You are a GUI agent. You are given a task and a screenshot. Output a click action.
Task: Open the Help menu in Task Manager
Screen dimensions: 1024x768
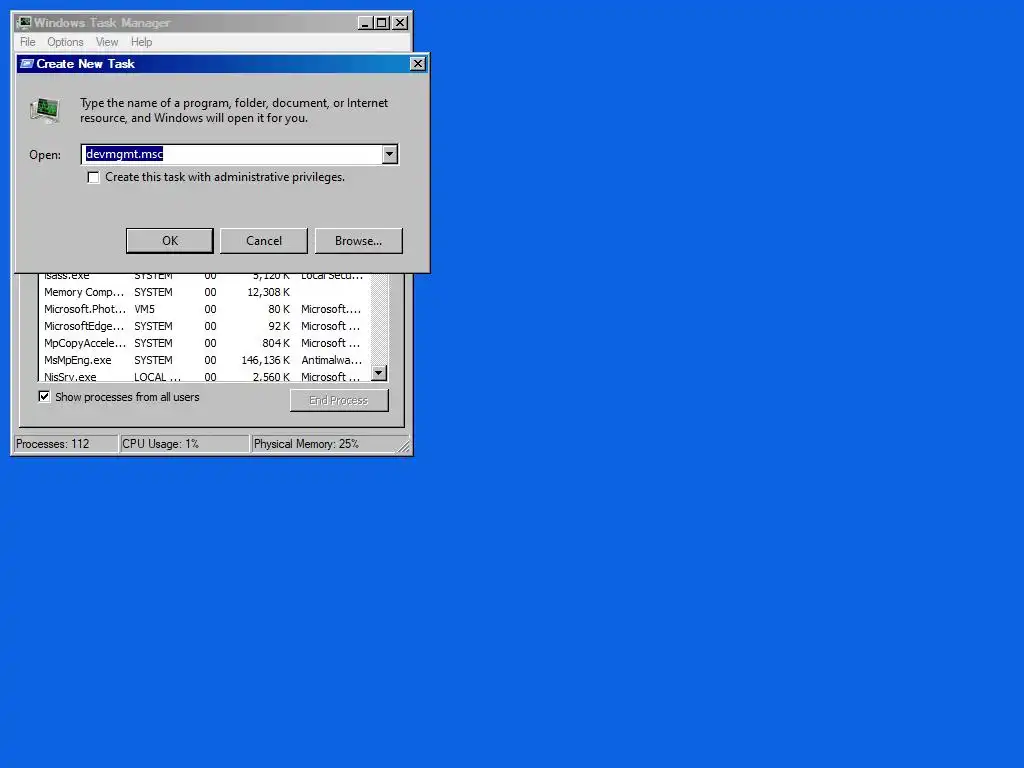coord(141,42)
